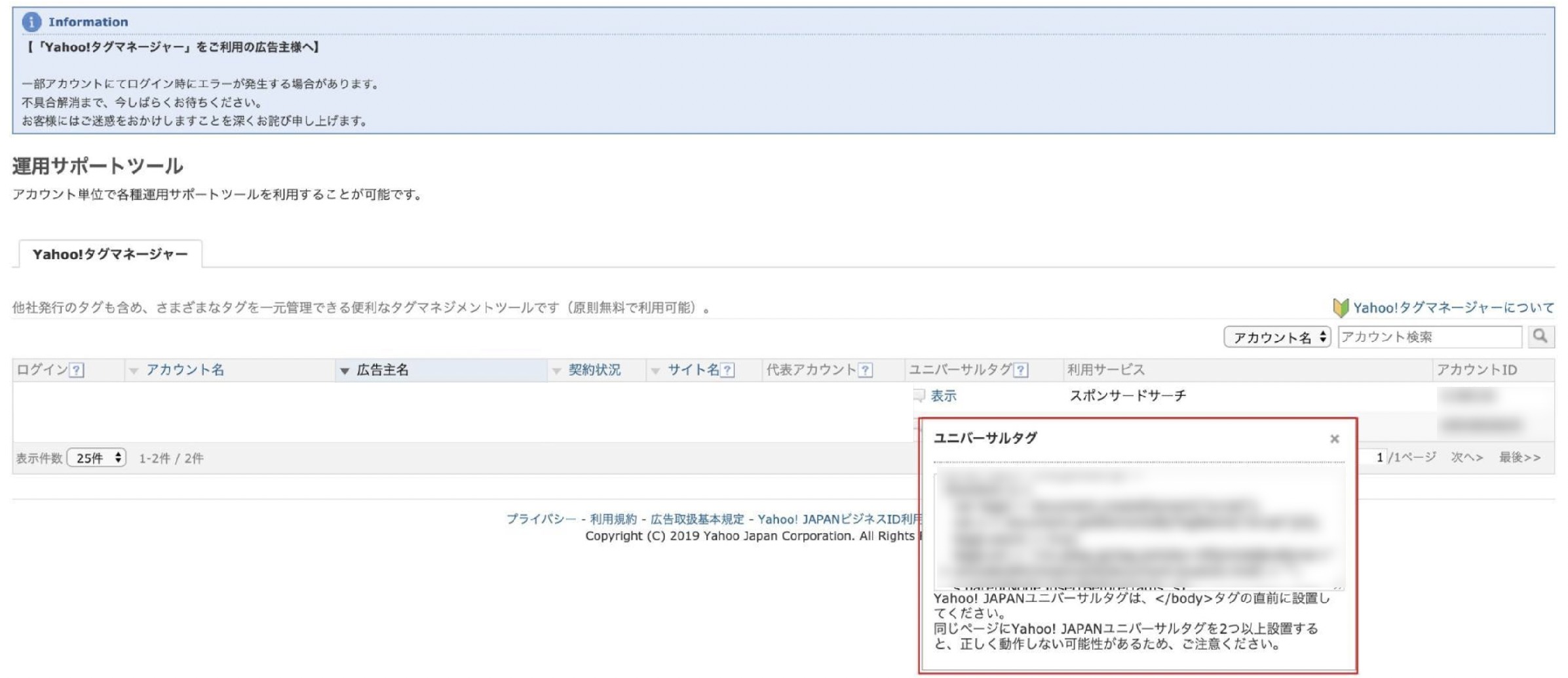Click the sort arrow beside サイト名

click(655, 371)
